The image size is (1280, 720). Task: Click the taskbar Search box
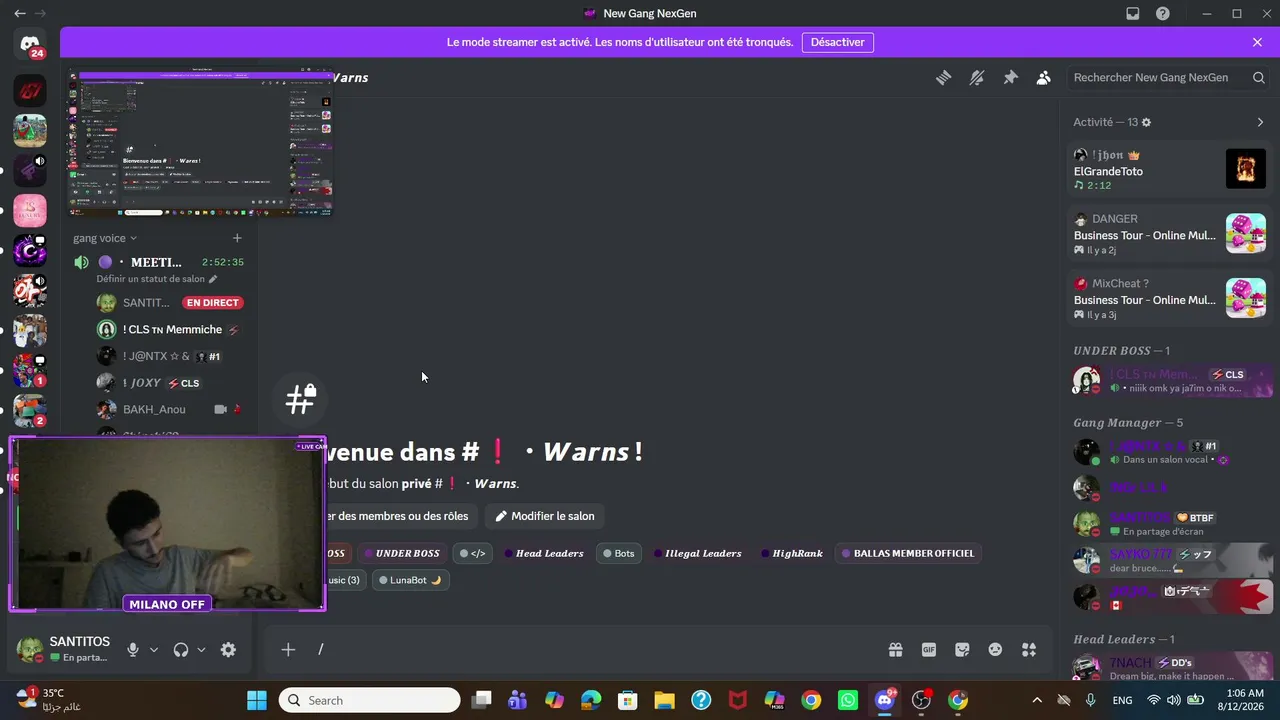[x=369, y=700]
